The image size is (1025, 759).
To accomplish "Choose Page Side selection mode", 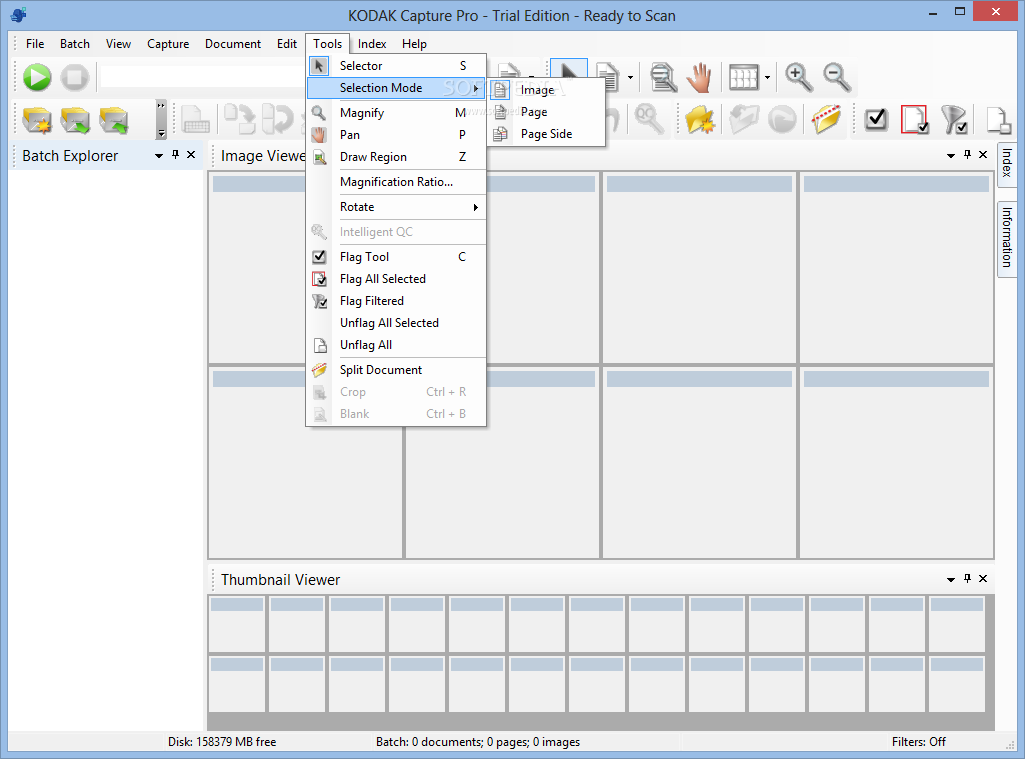I will click(x=546, y=134).
